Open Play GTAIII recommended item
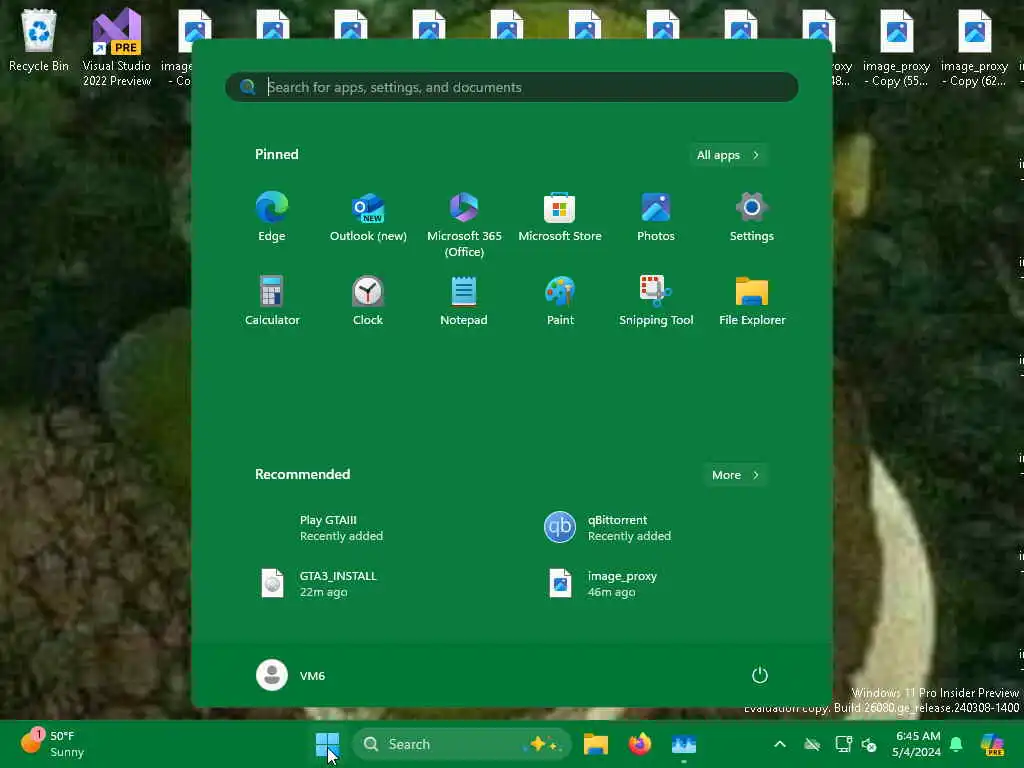This screenshot has width=1024, height=768. tap(366, 528)
